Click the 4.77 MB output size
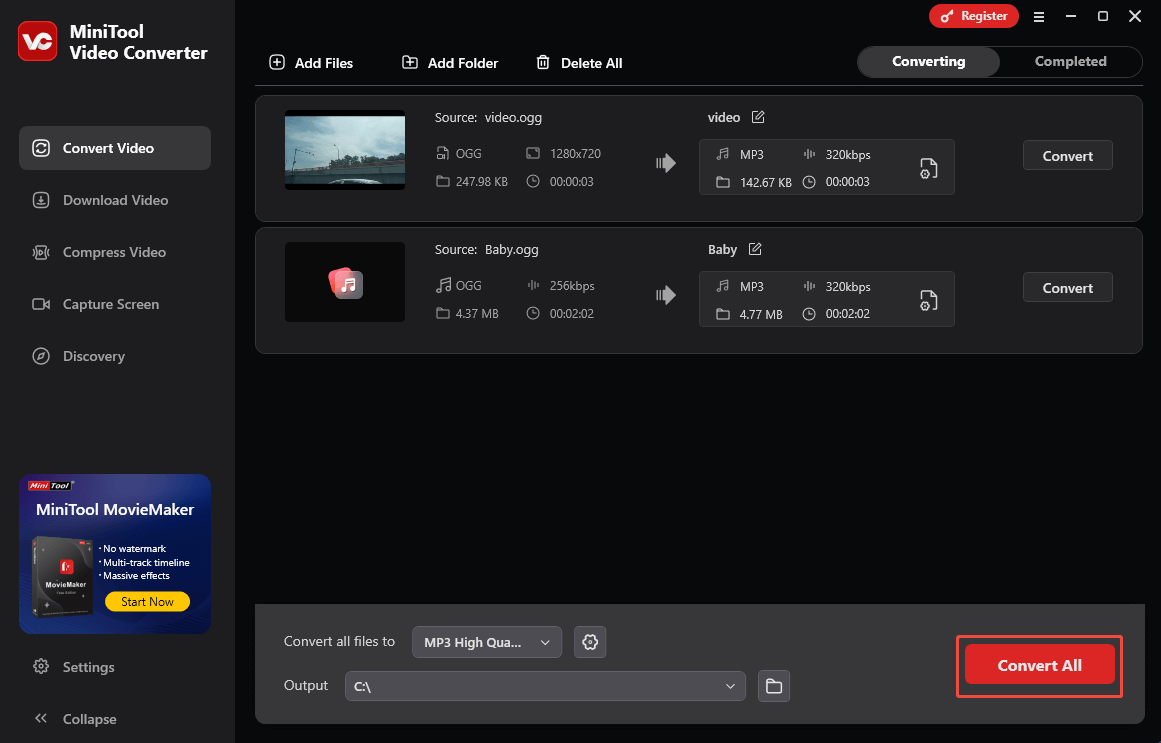Image resolution: width=1161 pixels, height=743 pixels. point(760,314)
